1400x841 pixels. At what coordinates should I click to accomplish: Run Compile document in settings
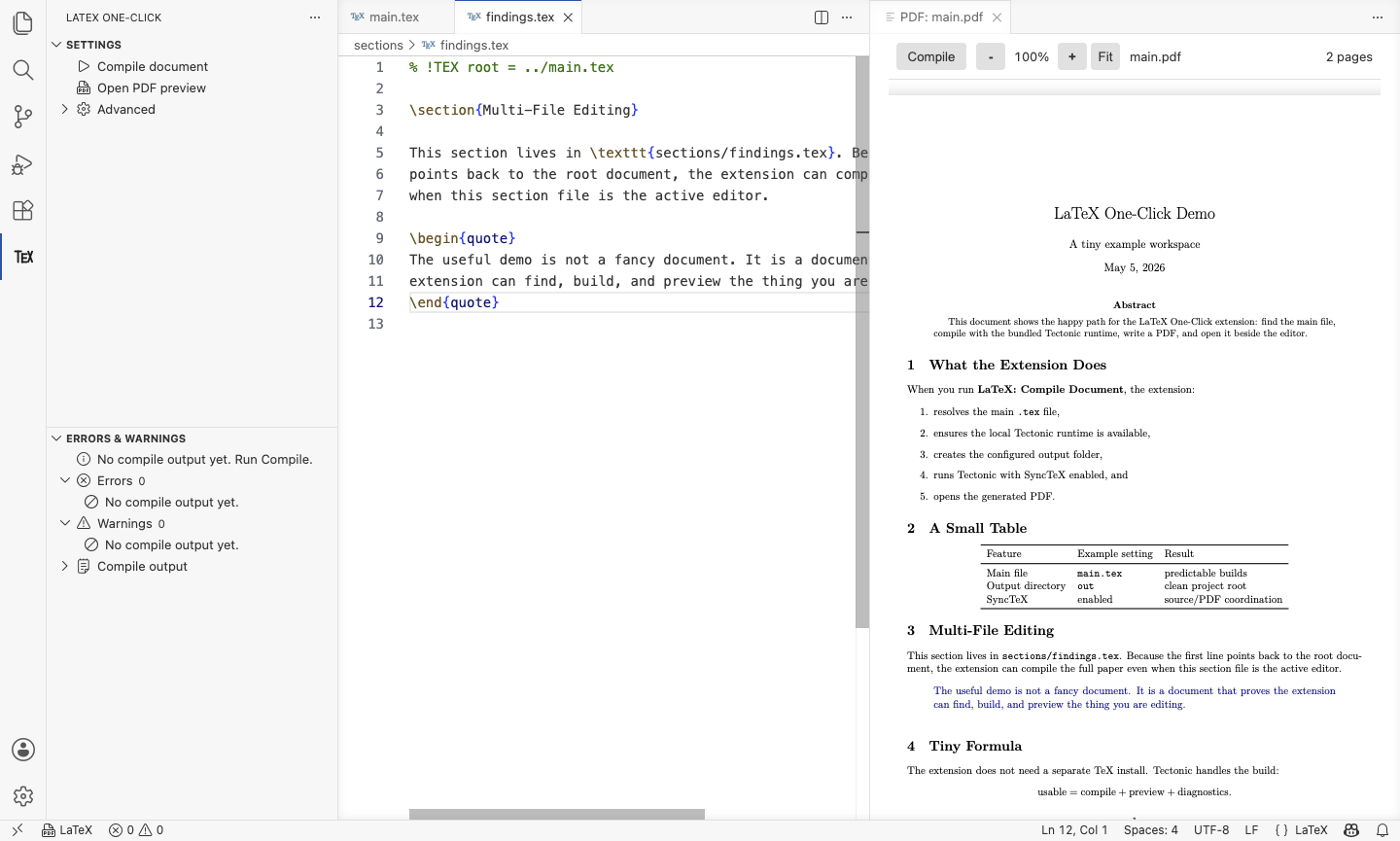pos(153,66)
